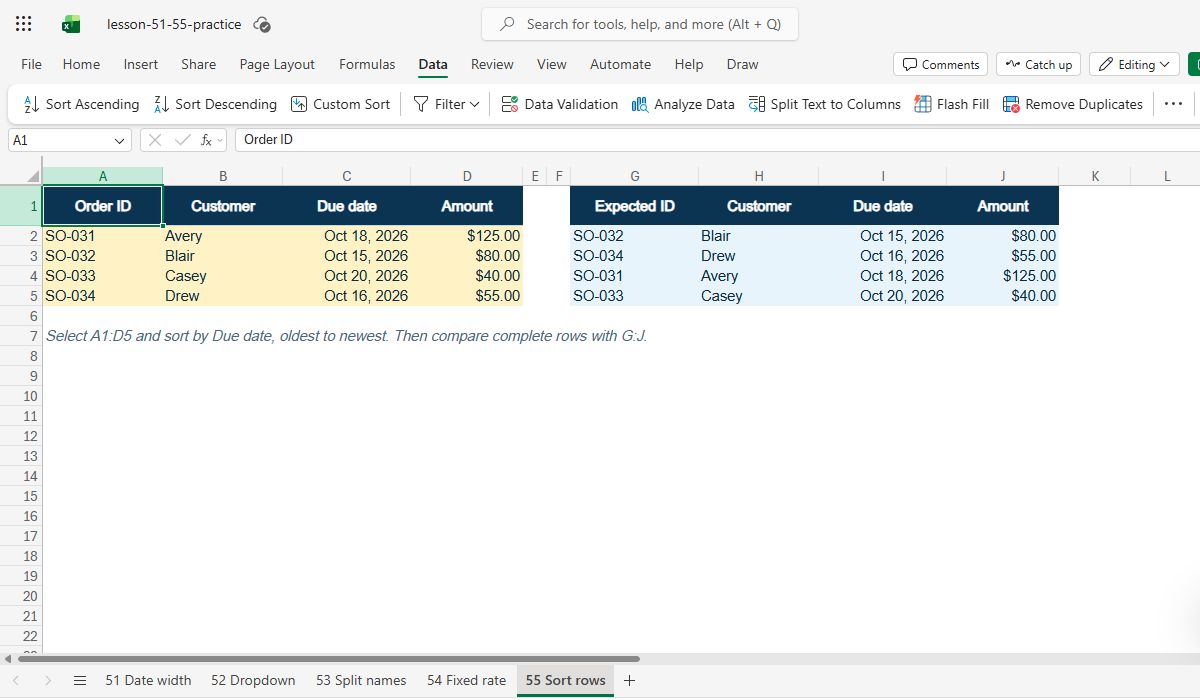Viewport: 1200px width, 700px height.
Task: Click the horizontal scrollbar
Action: coord(328,659)
